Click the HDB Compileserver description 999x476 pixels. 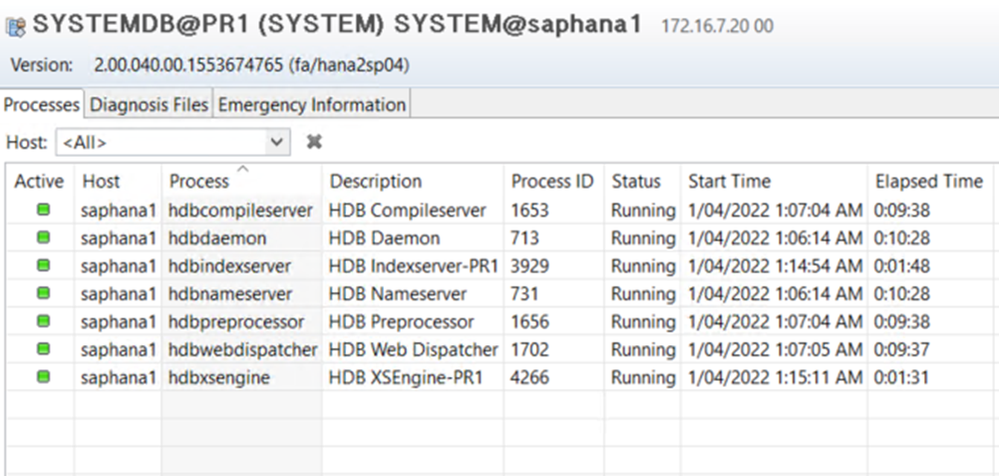407,210
